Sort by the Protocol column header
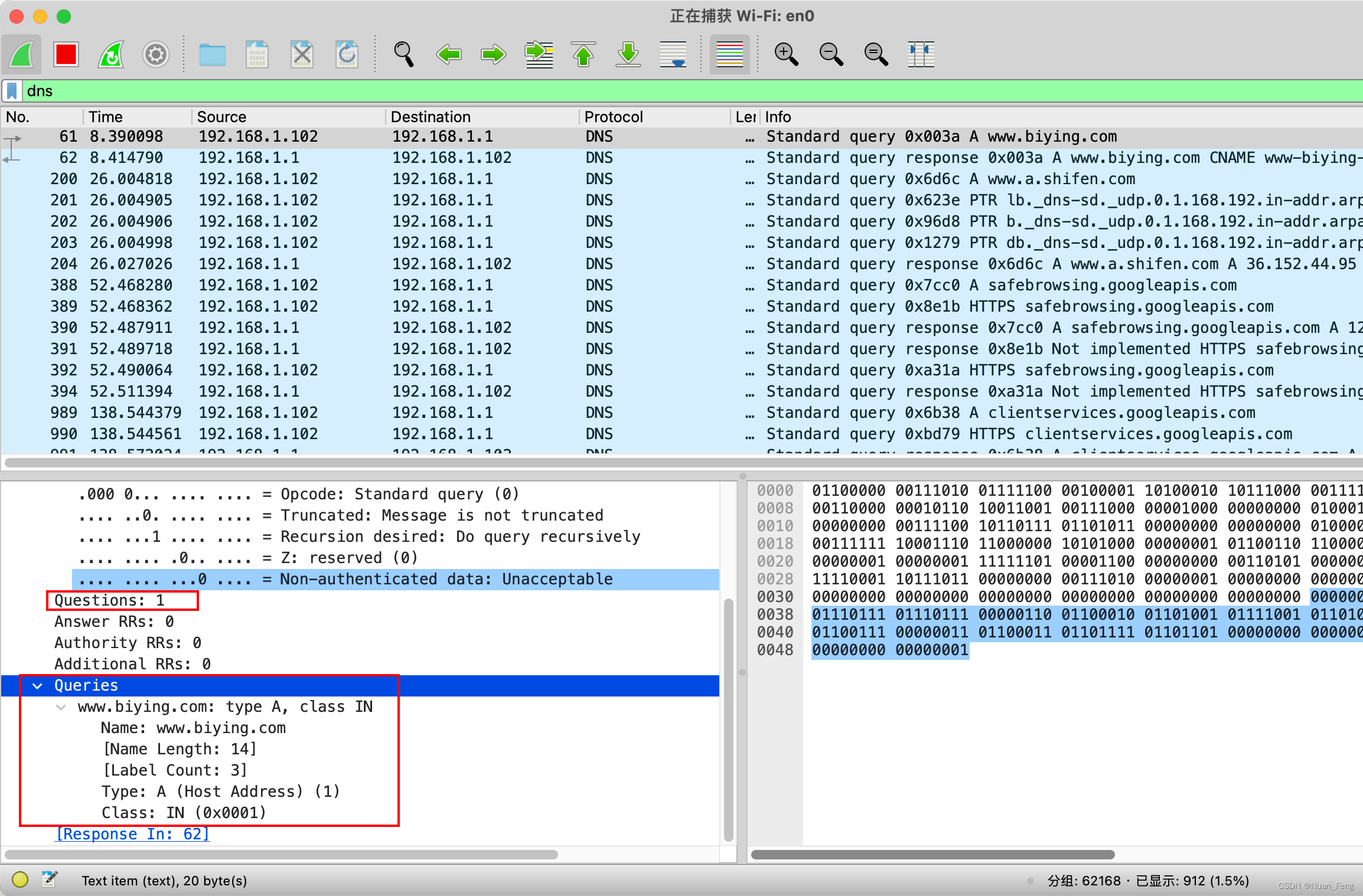 click(x=613, y=117)
